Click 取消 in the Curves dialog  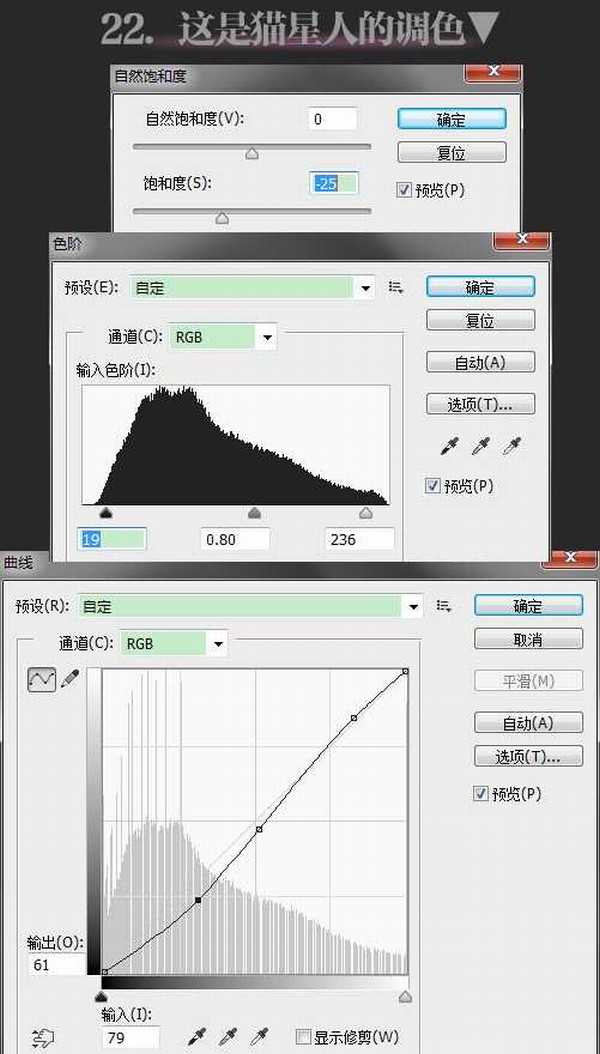pos(527,640)
